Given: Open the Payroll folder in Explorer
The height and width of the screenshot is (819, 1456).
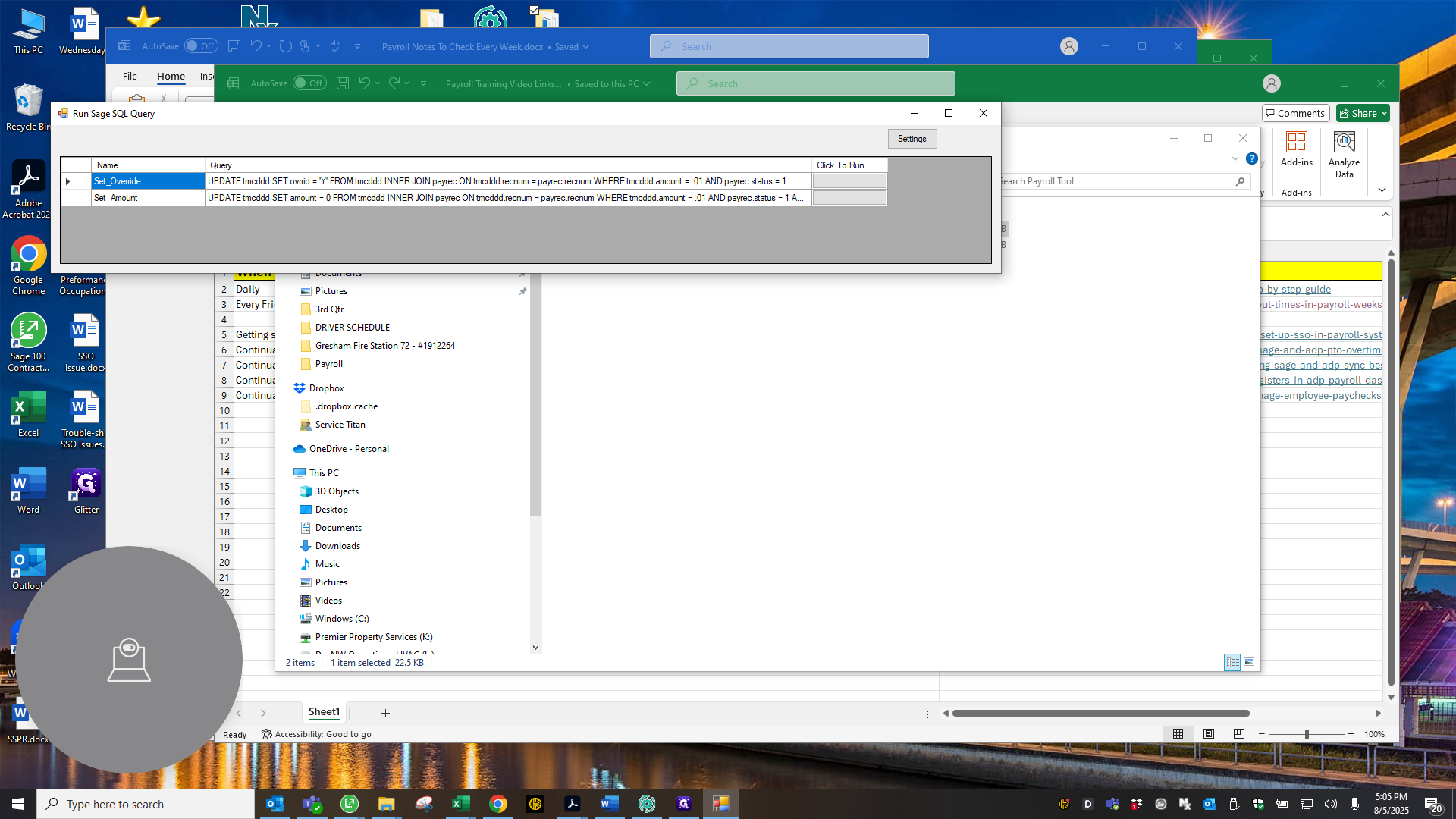Looking at the screenshot, I should click(x=328, y=364).
